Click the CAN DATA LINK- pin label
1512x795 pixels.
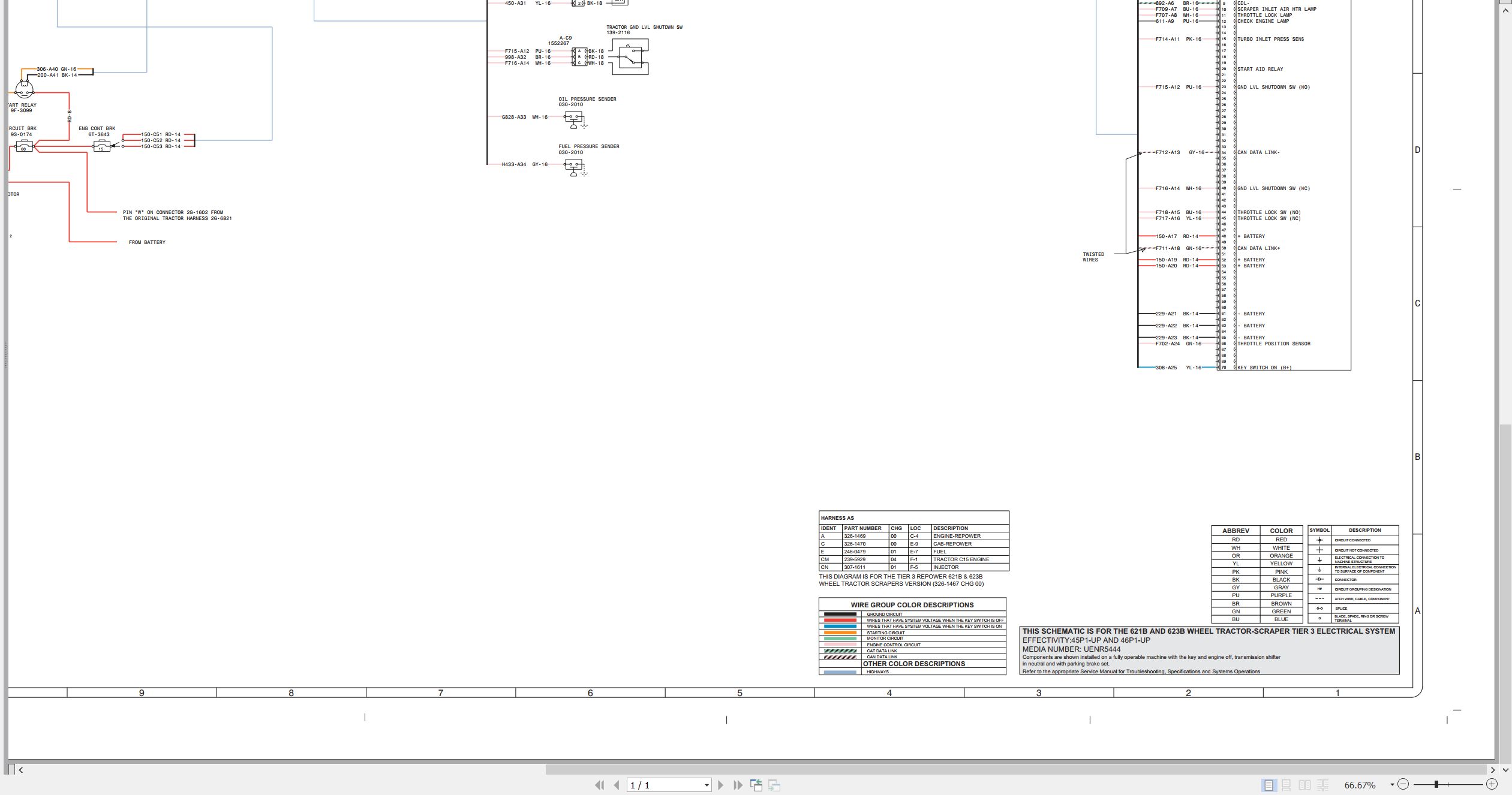tap(1258, 152)
